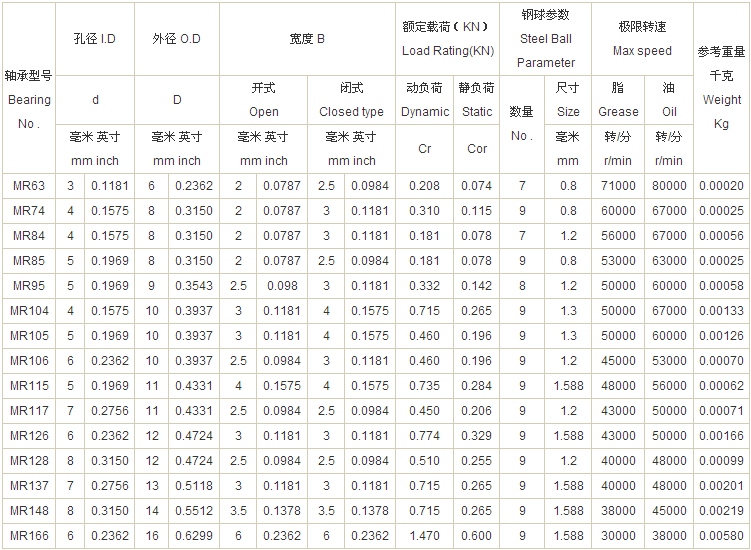Select the MR84 row label
Viewport: 751px width, 550px height.
[x=29, y=236]
